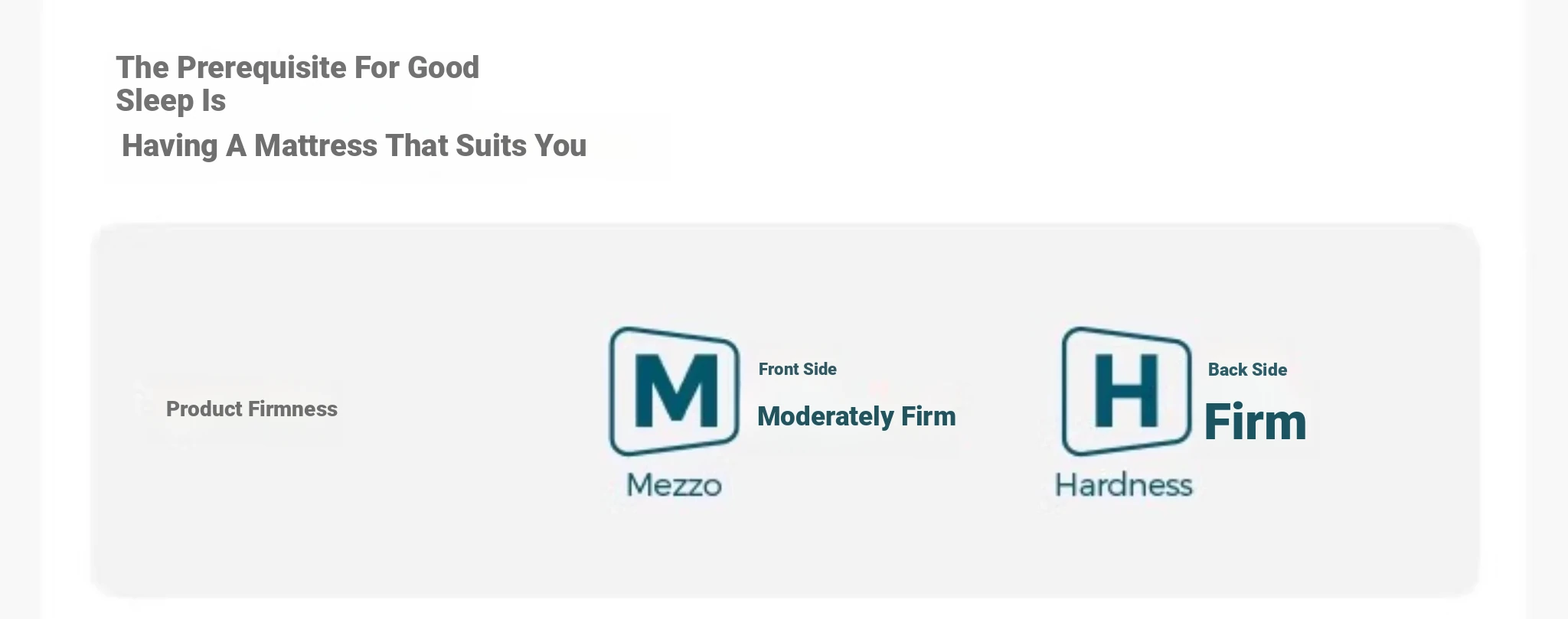
Task: Click the Sleep Is heading line
Action: tap(171, 101)
